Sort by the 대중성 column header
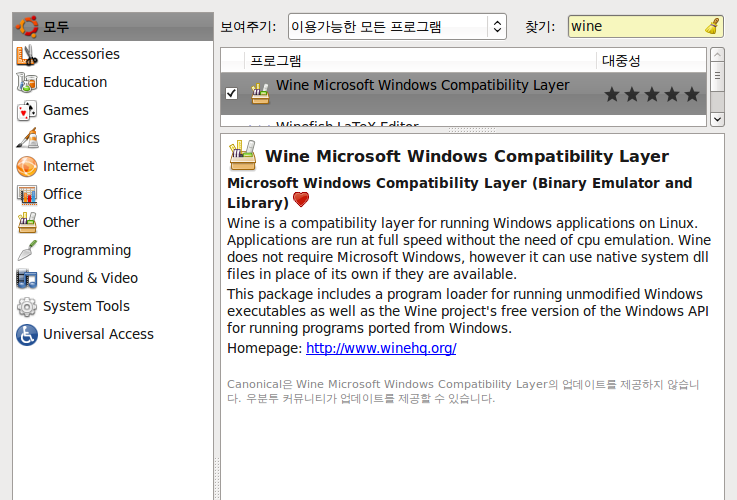Viewport: 737px width, 500px height. click(651, 61)
